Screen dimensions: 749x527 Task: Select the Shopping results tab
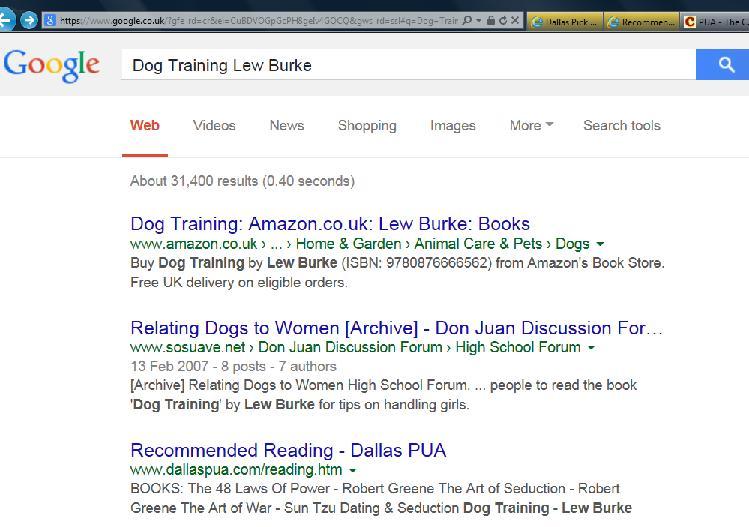367,126
